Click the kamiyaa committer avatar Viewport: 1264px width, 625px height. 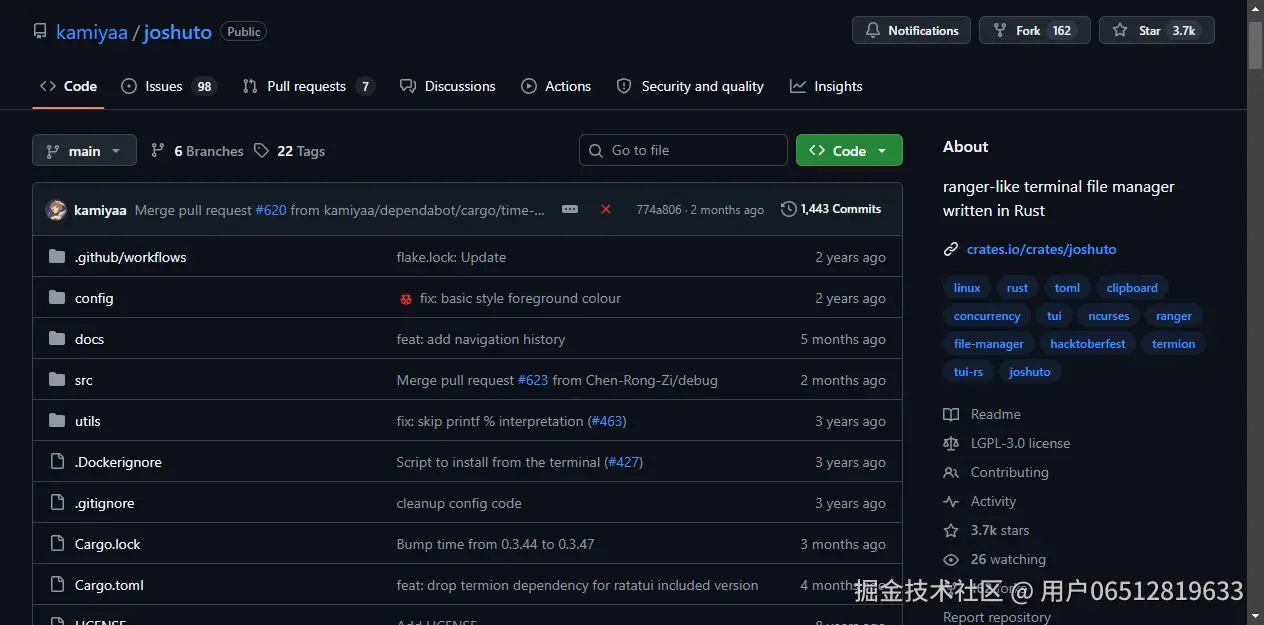(57, 210)
